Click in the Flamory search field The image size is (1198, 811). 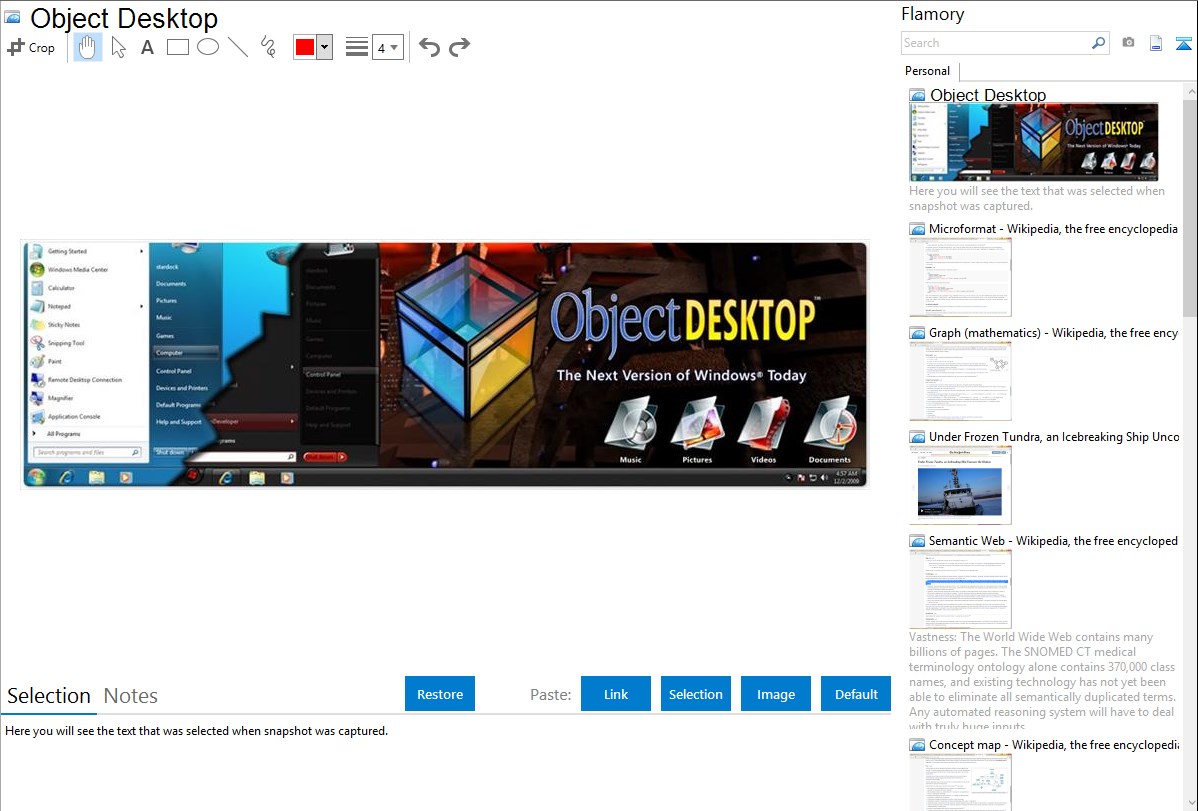[x=995, y=43]
